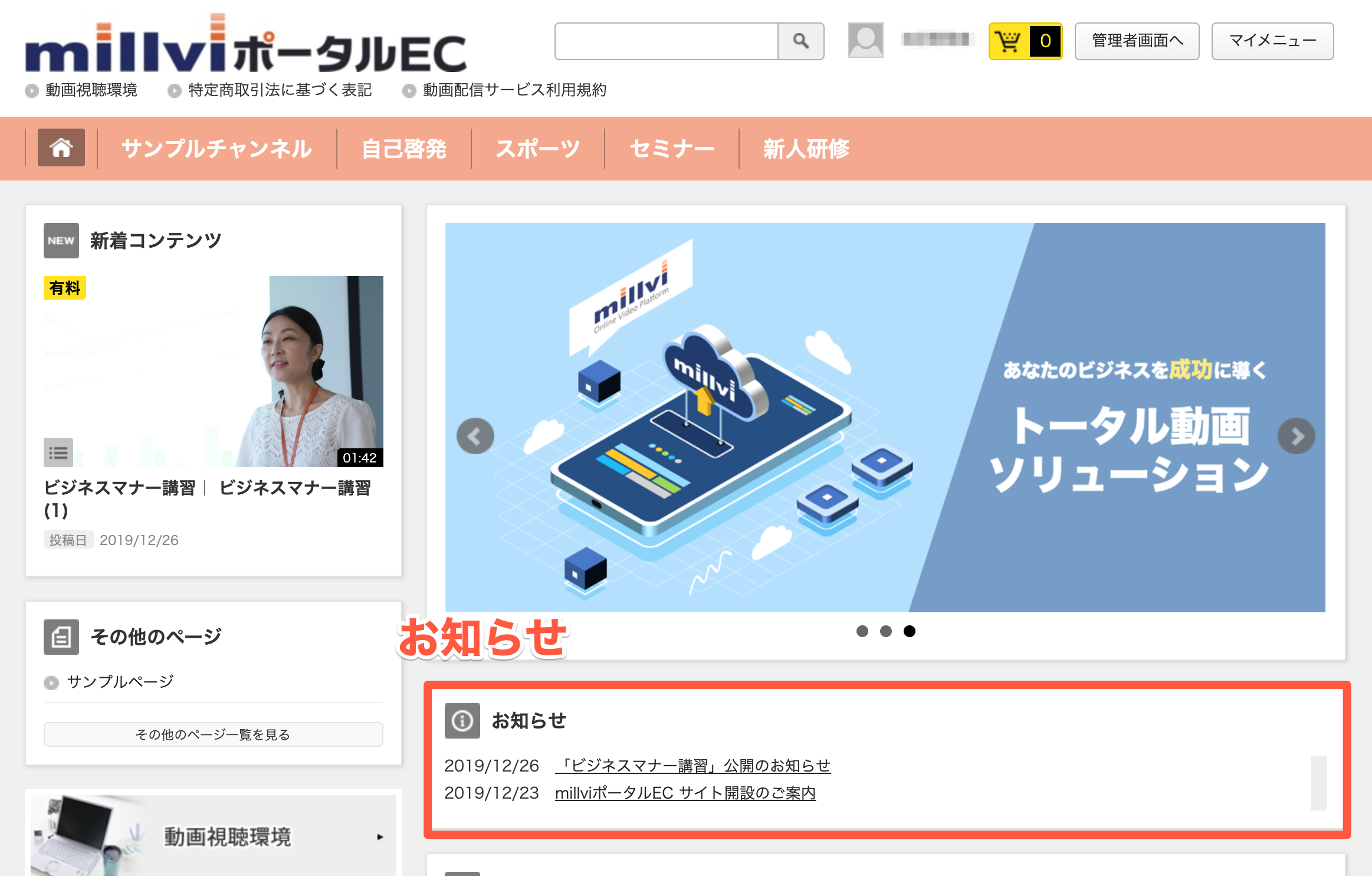Click the playlist icon on video thumbnail
The width and height of the screenshot is (1372, 876).
point(58,452)
